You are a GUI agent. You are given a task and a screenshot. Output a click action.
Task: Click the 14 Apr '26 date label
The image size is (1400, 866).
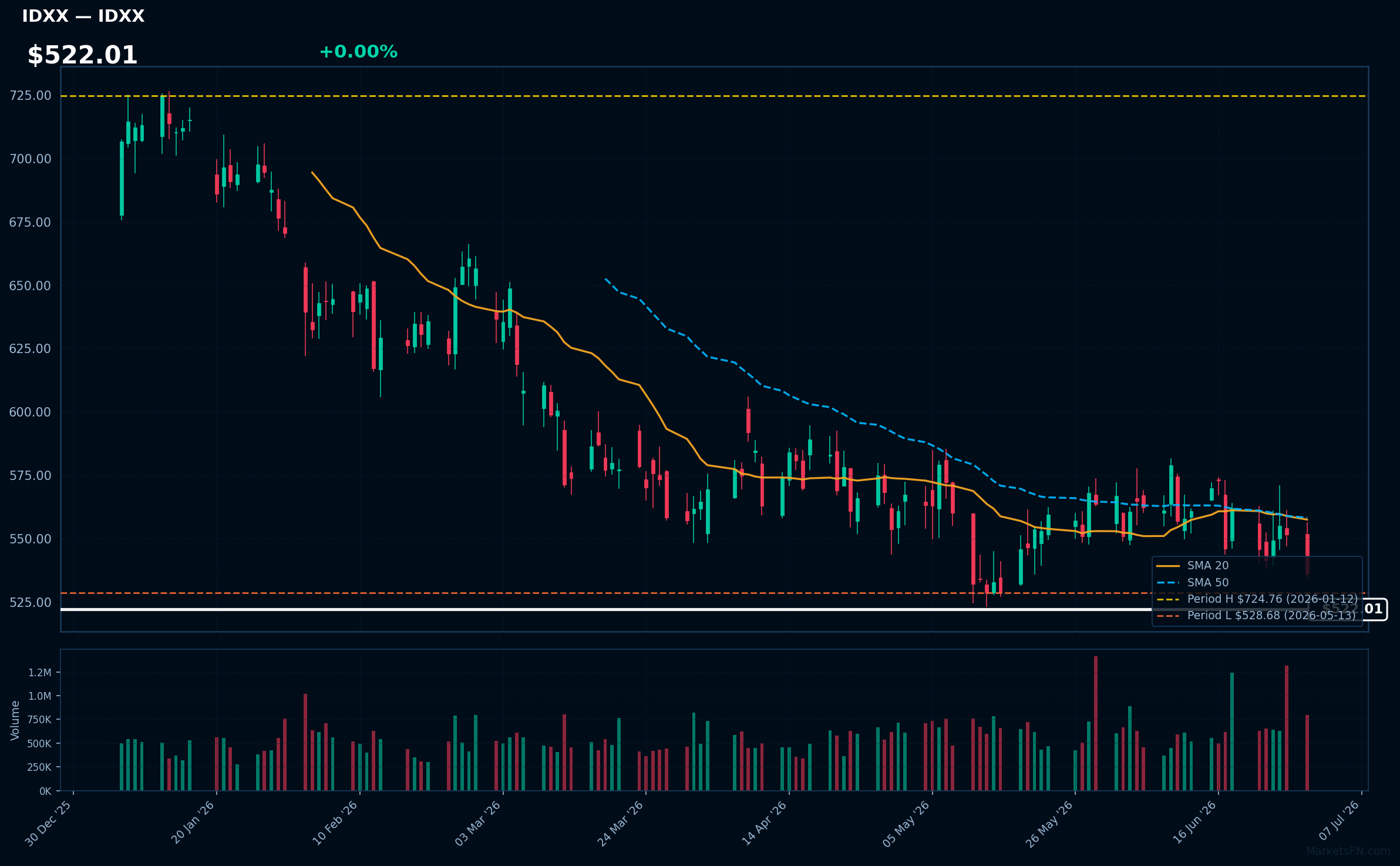click(x=764, y=823)
